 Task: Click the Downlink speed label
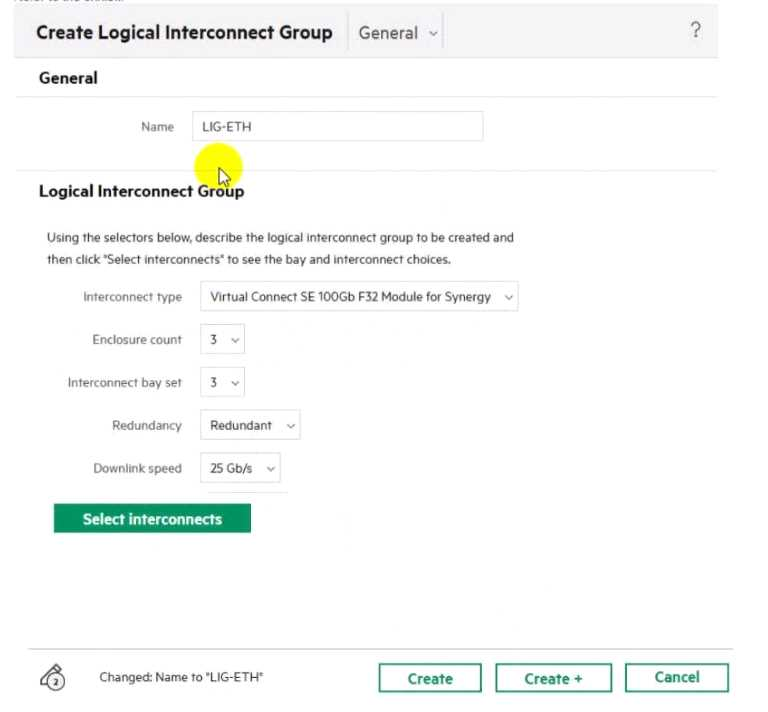point(137,468)
